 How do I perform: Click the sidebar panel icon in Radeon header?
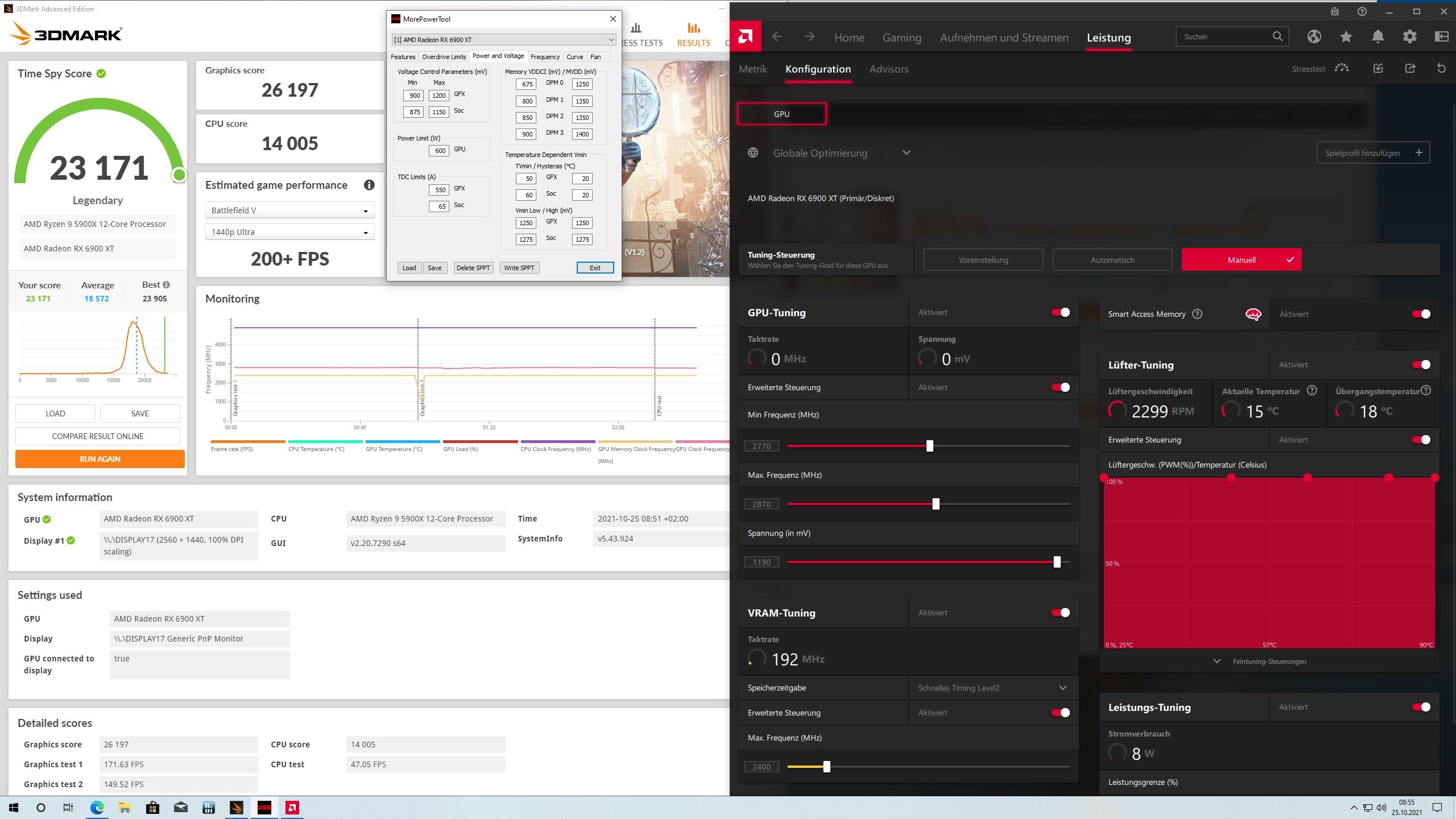tap(1441, 36)
